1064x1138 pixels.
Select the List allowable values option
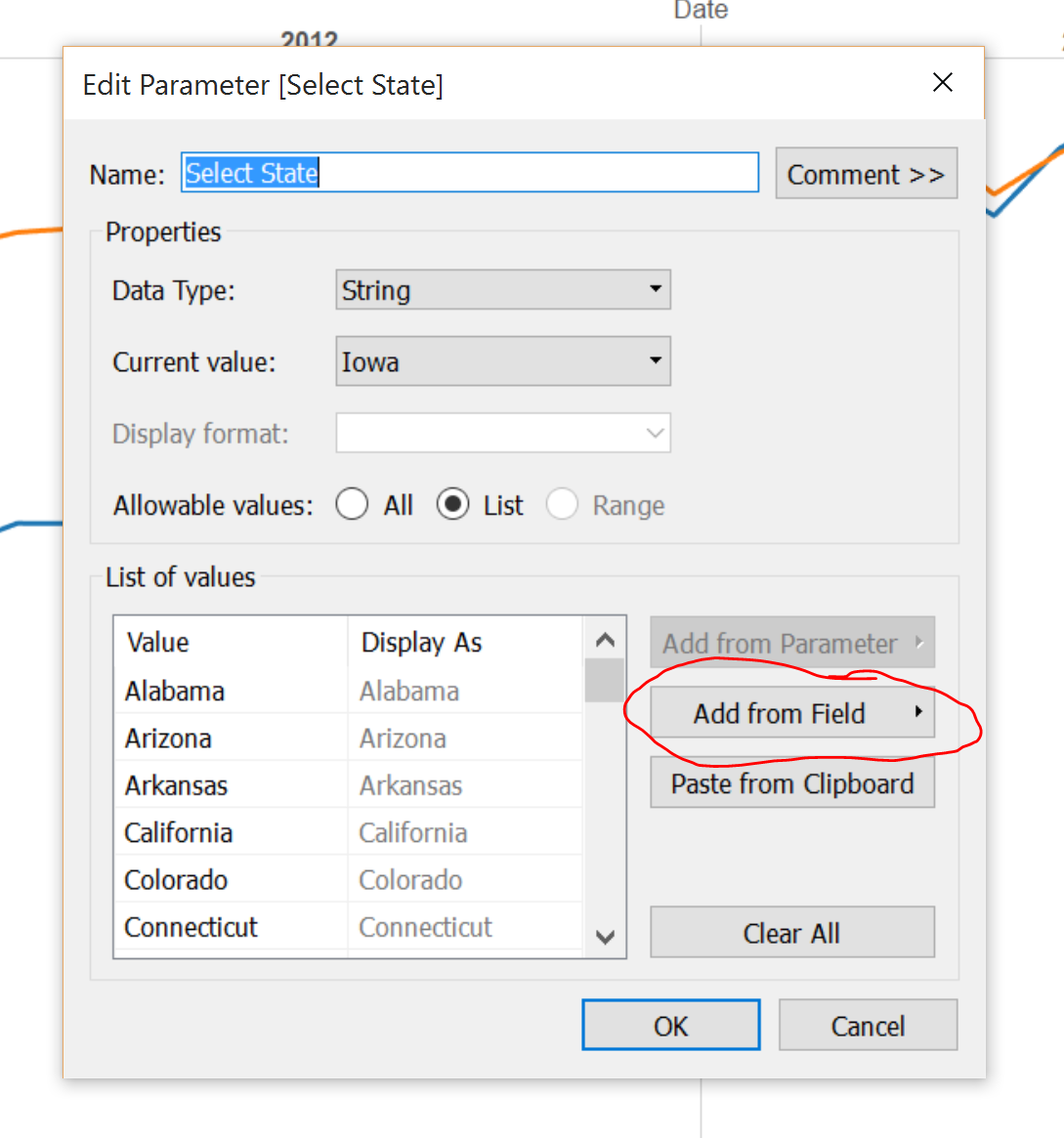point(452,505)
